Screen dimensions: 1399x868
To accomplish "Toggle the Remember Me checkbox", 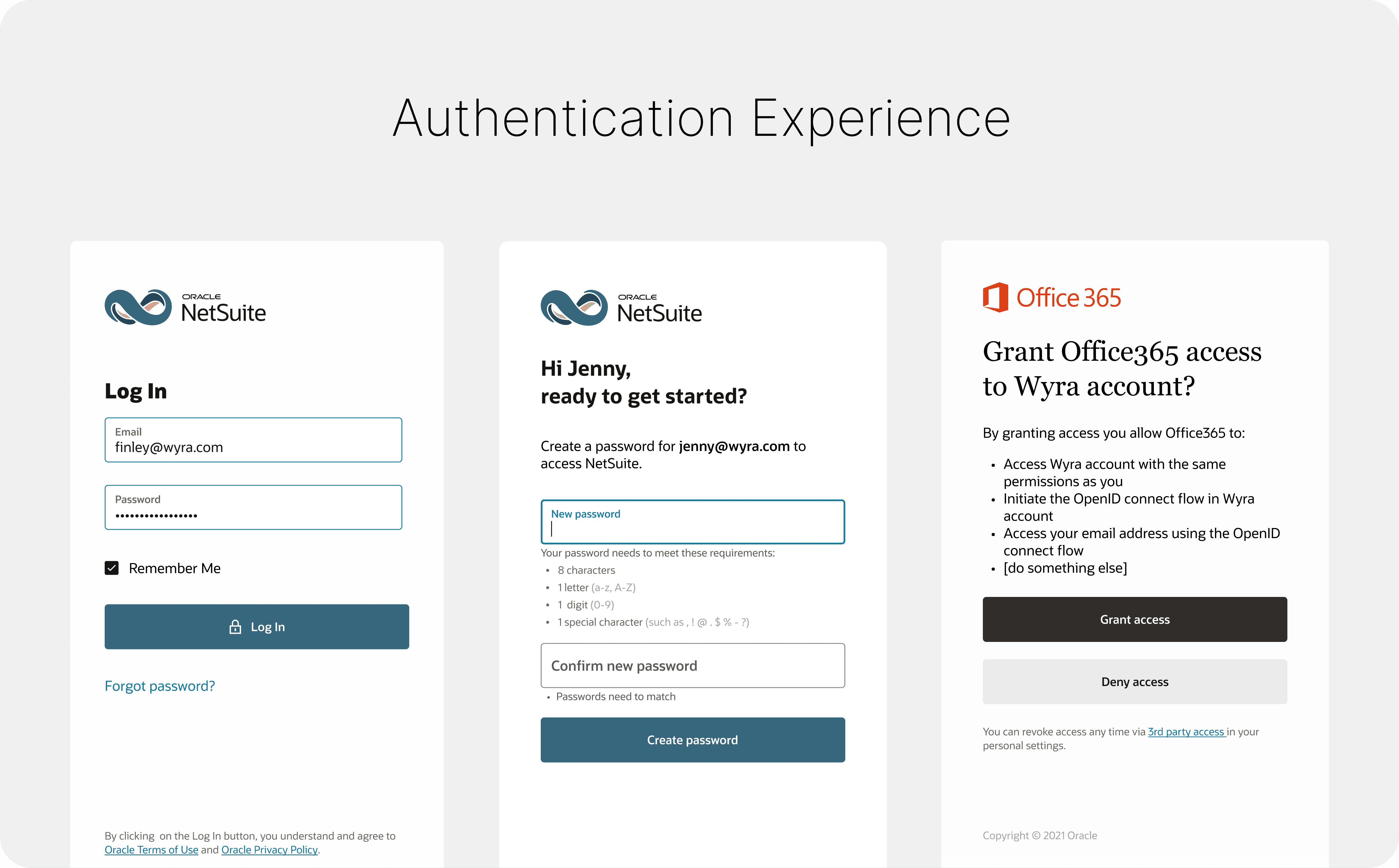I will coord(112,568).
